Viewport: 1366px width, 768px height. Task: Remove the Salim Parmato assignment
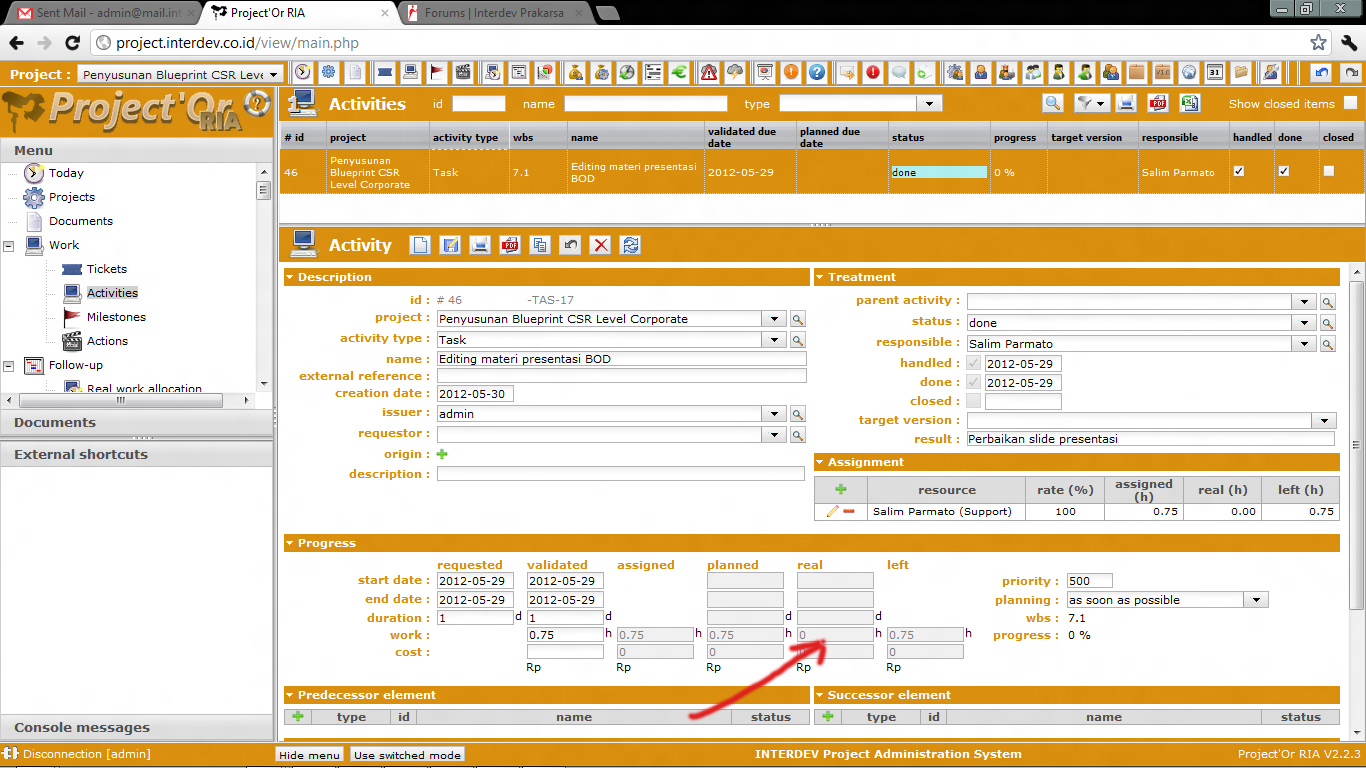(849, 512)
